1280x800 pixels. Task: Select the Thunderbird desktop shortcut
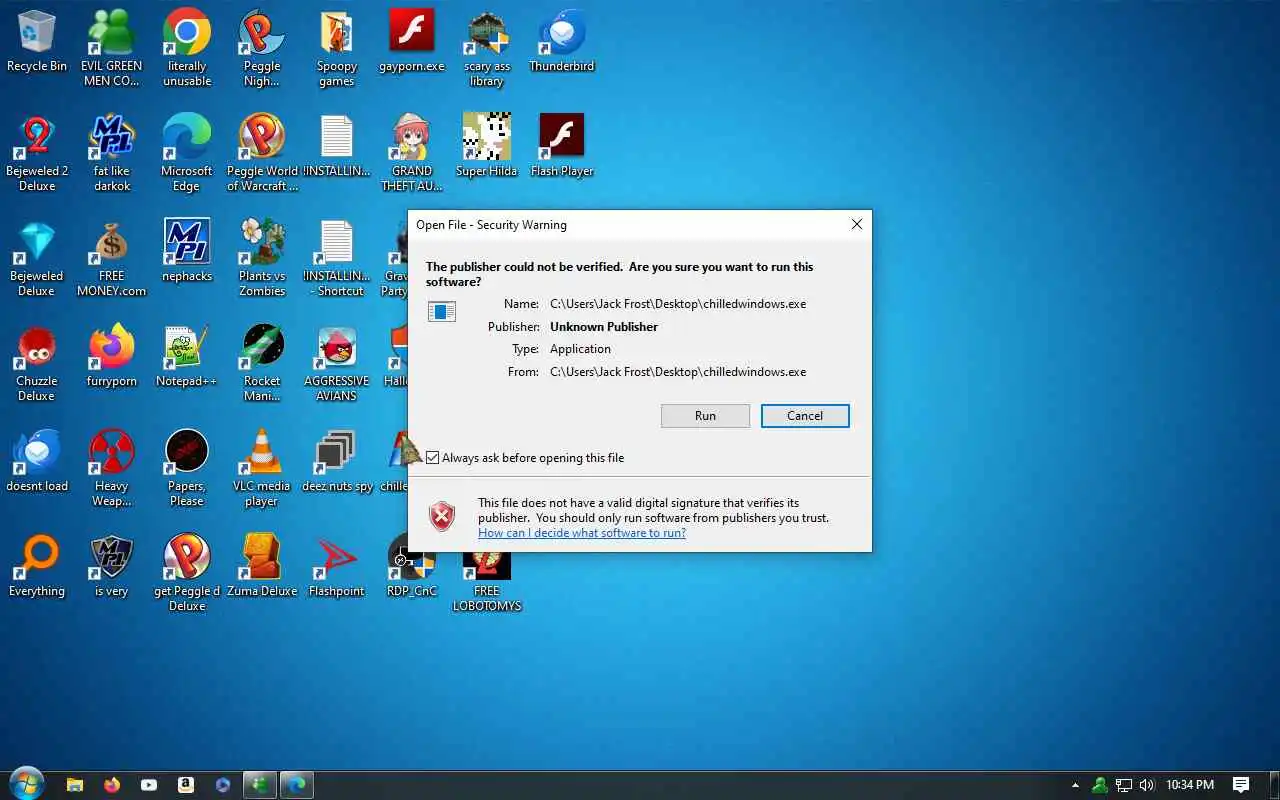click(562, 42)
